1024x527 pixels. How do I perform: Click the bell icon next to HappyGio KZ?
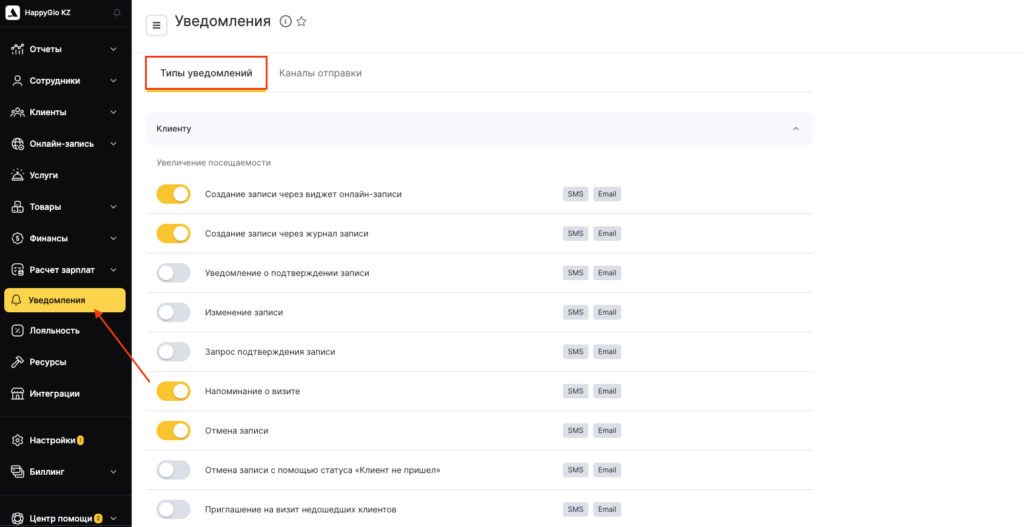[x=117, y=12]
